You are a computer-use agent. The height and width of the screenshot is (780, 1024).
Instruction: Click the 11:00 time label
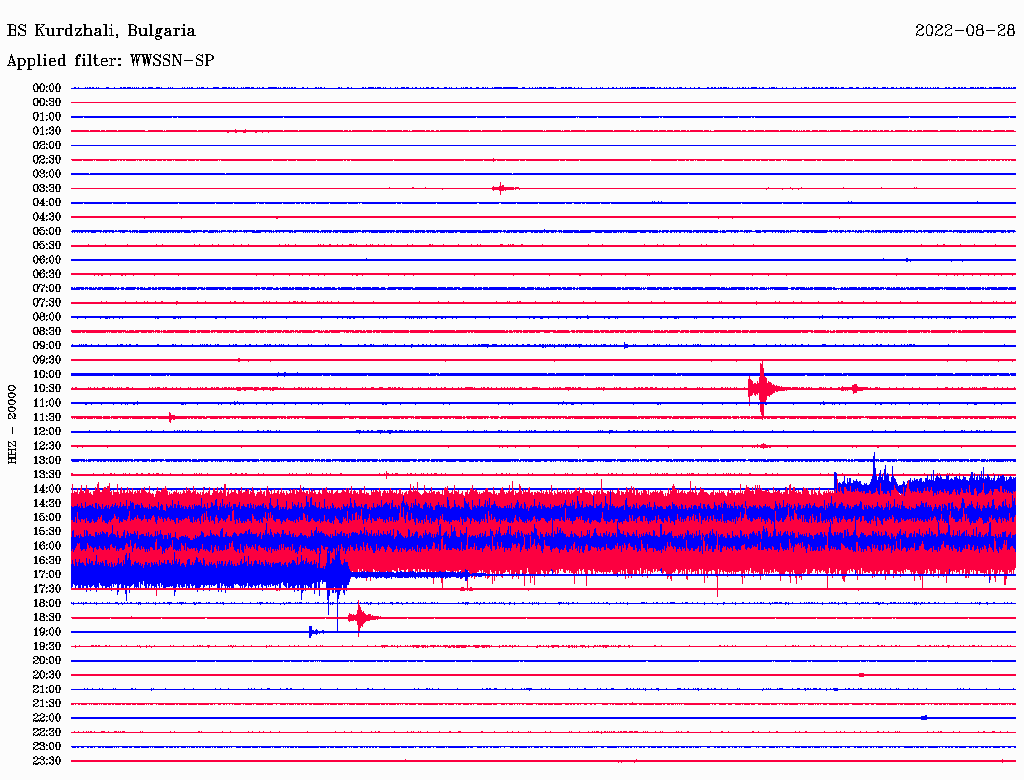pos(47,402)
